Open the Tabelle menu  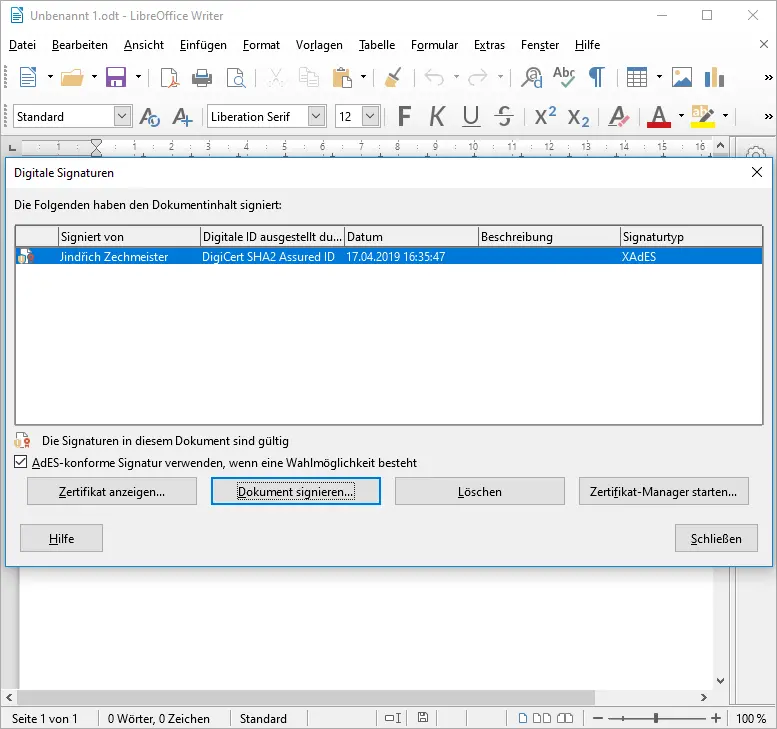(377, 45)
